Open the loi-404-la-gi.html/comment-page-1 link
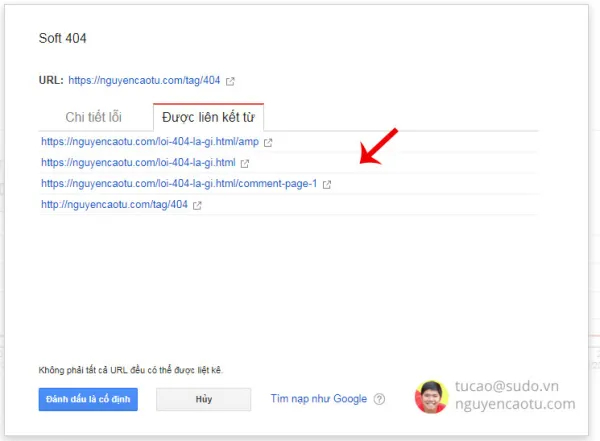Screen dimensions: 600x441 click(x=179, y=184)
